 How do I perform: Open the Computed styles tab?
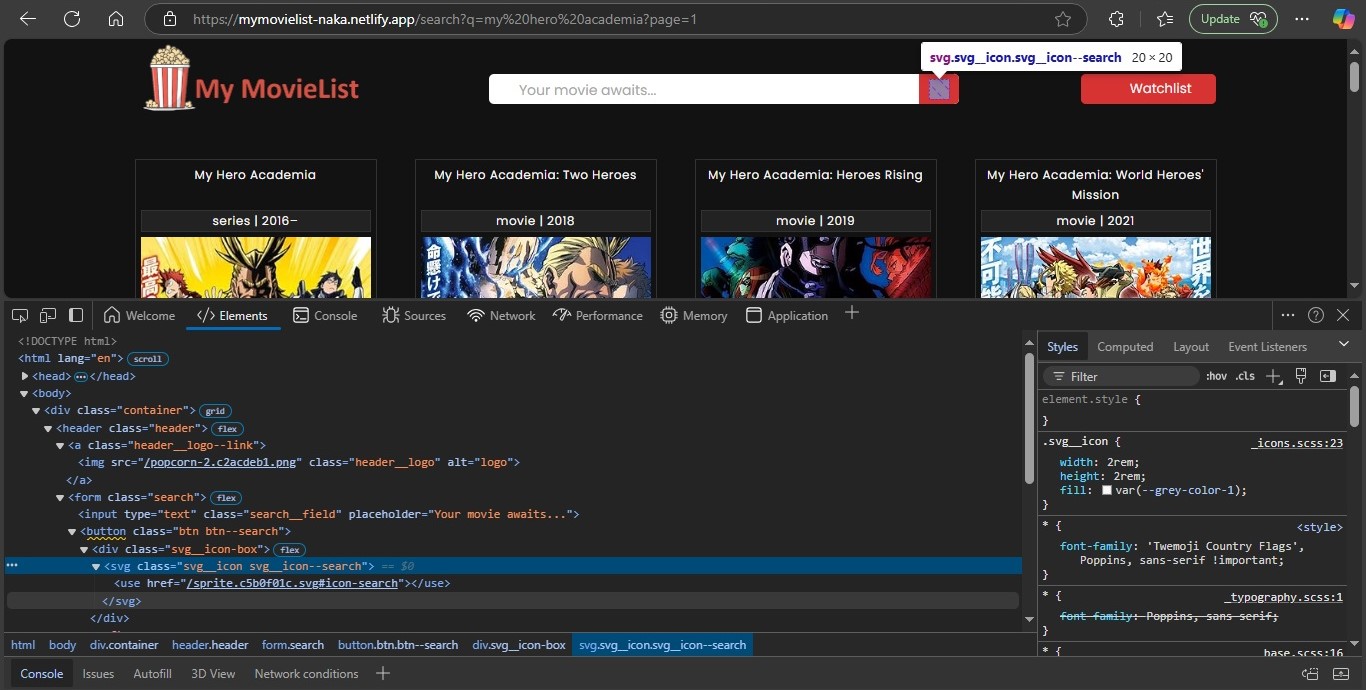click(x=1125, y=346)
